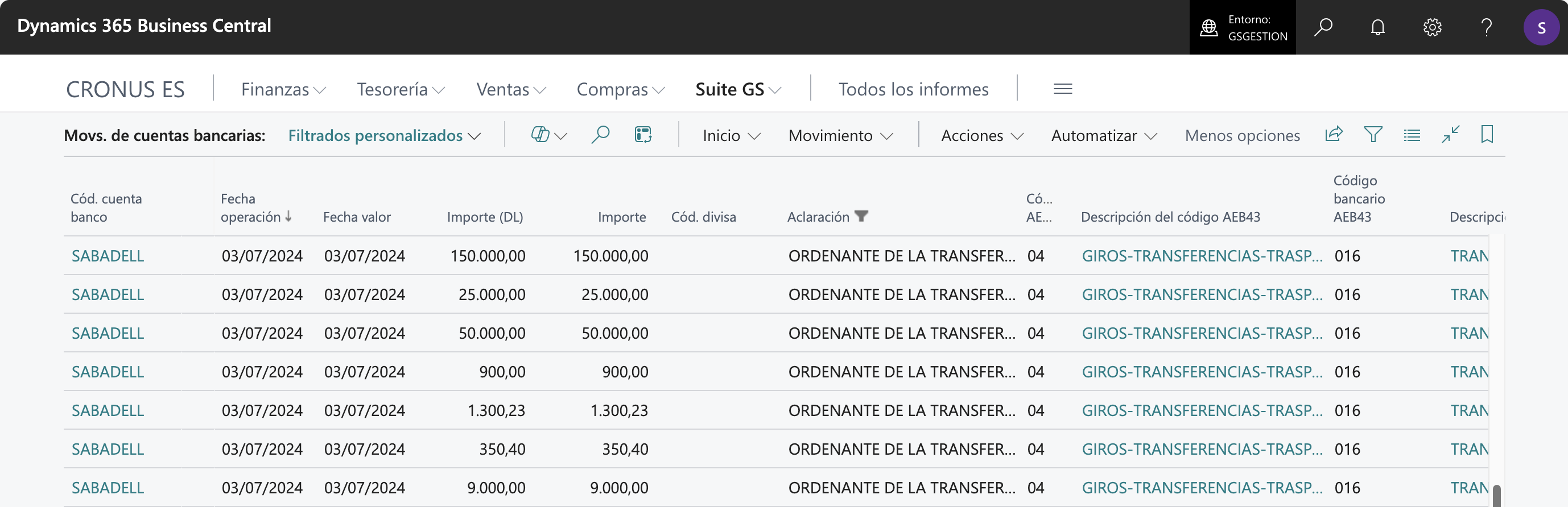1568x507 pixels.
Task: Select the Importe (DL) cell 50.000,00
Action: pos(492,334)
